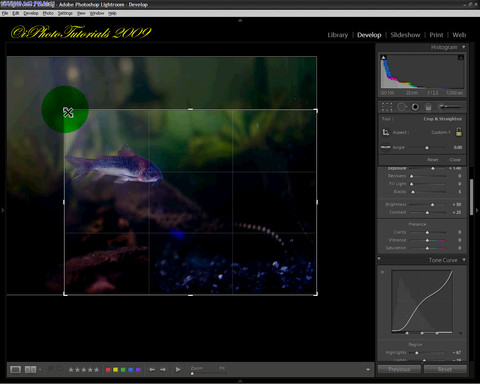480x384 pixels.
Task: Pick the Crop Frame tool beside Aspect
Action: (386, 132)
